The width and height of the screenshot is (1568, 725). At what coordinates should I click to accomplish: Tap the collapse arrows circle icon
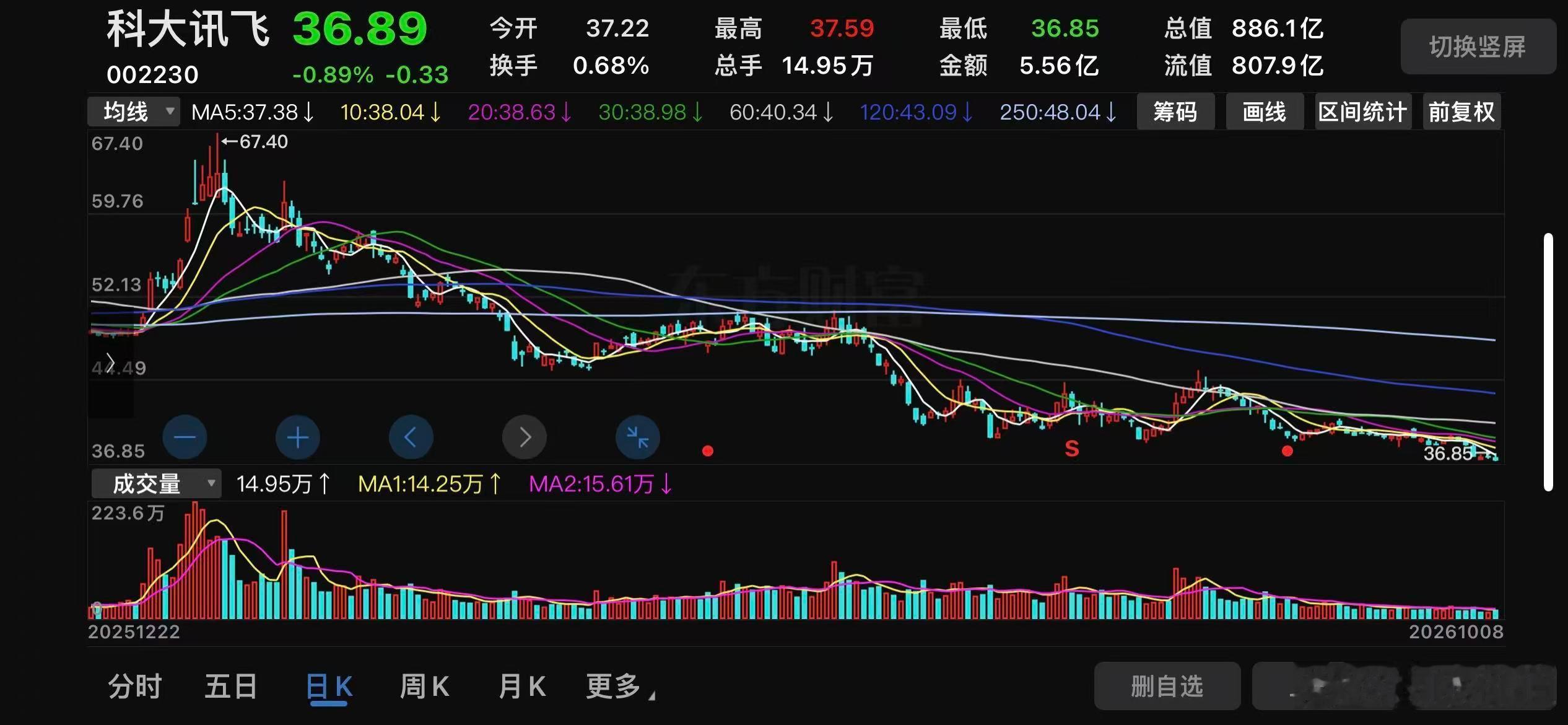(x=638, y=437)
